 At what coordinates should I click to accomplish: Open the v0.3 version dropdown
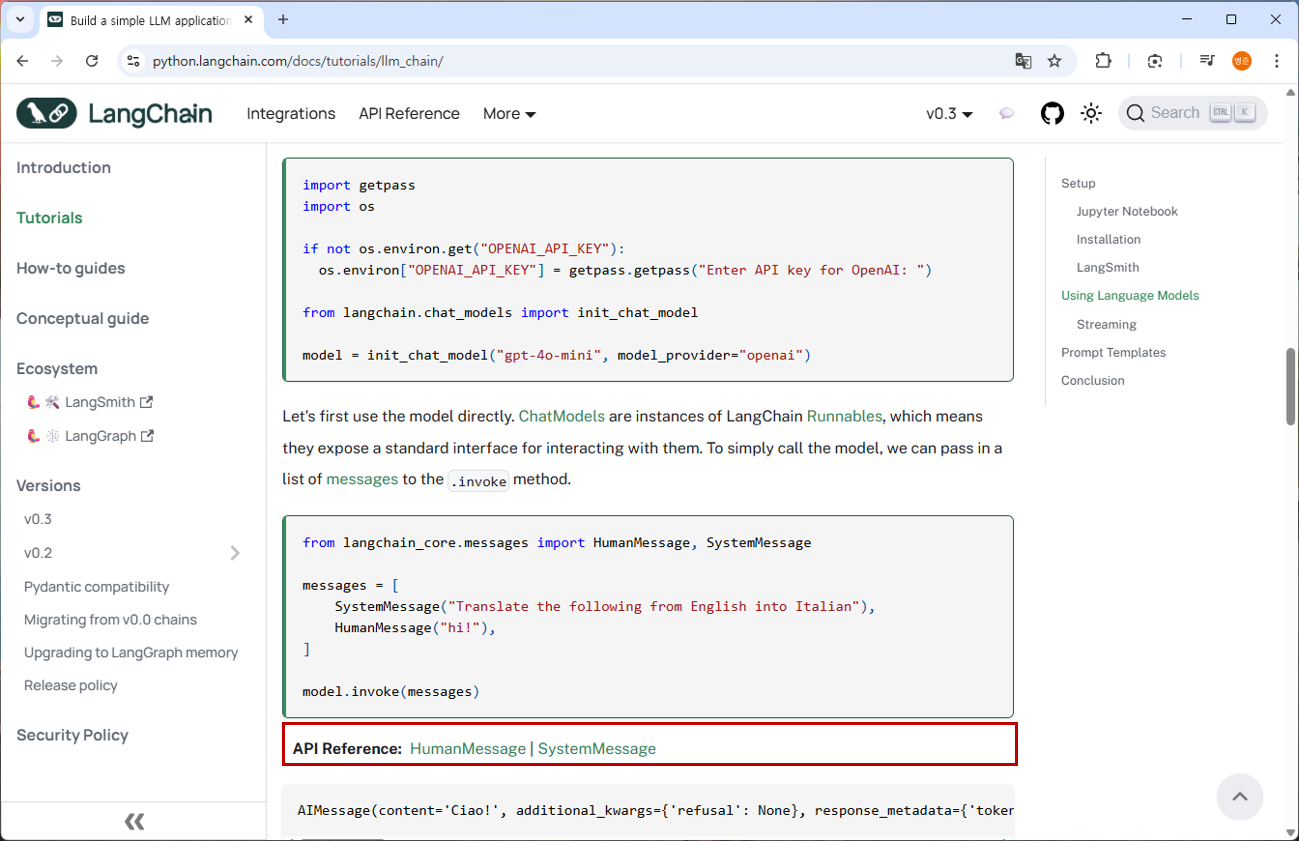click(949, 113)
